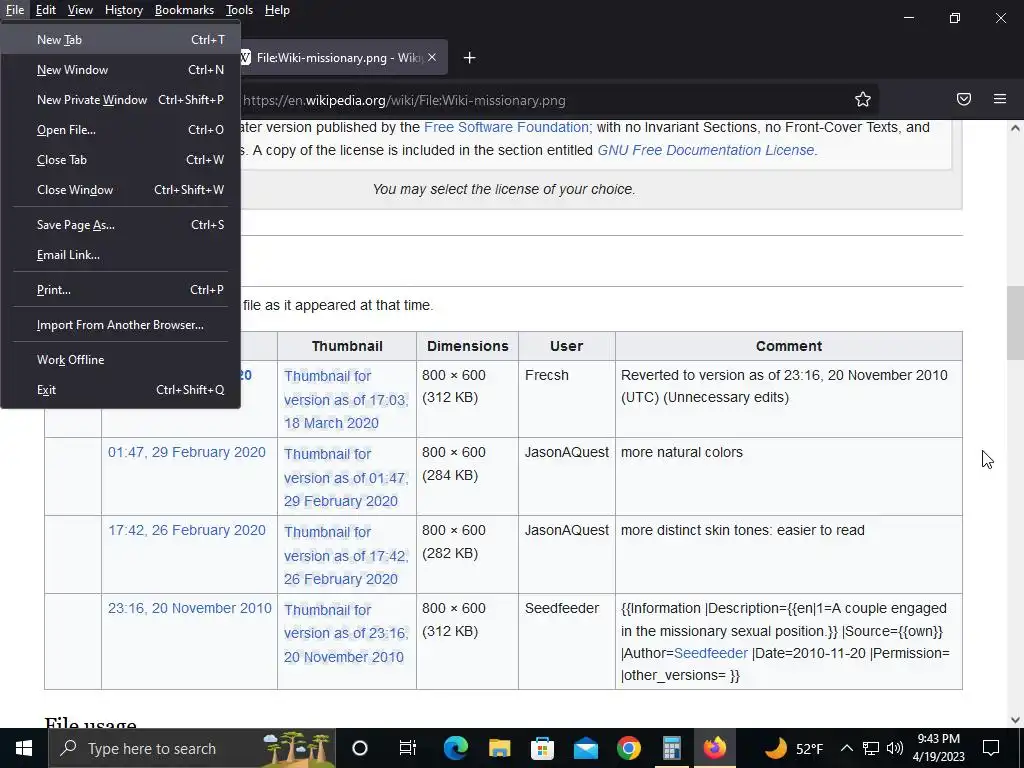Open thumbnail for 01:47, 29 February 2020 version
1024x768 pixels.
(x=346, y=477)
